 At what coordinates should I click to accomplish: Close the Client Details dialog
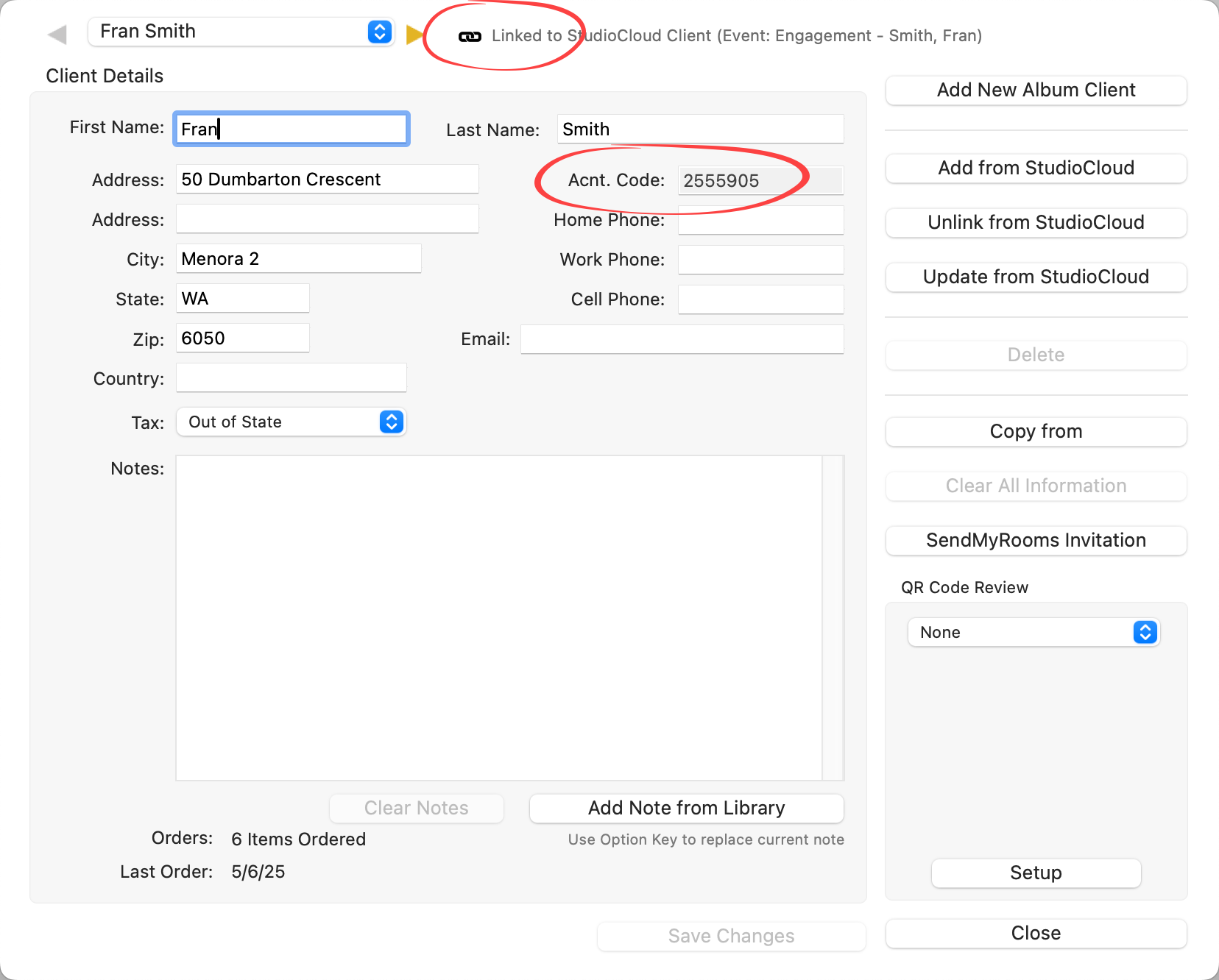(1036, 933)
